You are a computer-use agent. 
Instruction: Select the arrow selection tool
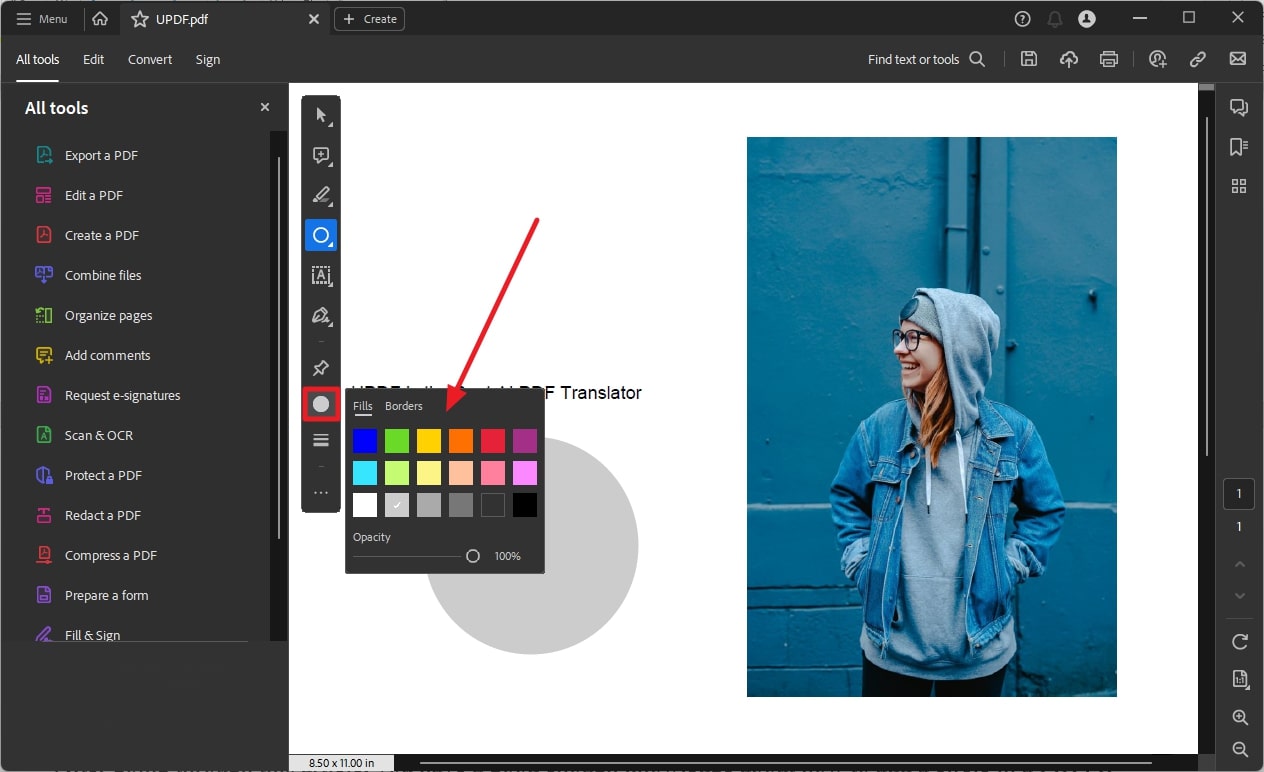(321, 115)
